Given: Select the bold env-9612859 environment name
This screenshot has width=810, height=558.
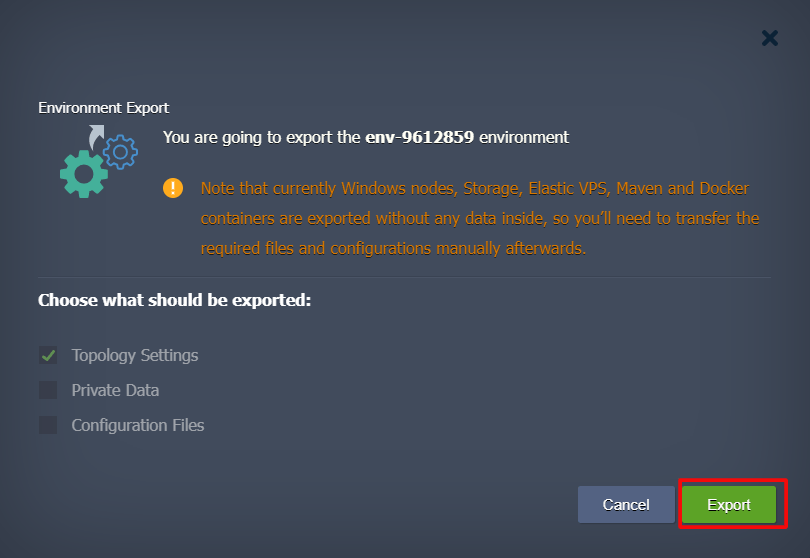Looking at the screenshot, I should coord(419,137).
